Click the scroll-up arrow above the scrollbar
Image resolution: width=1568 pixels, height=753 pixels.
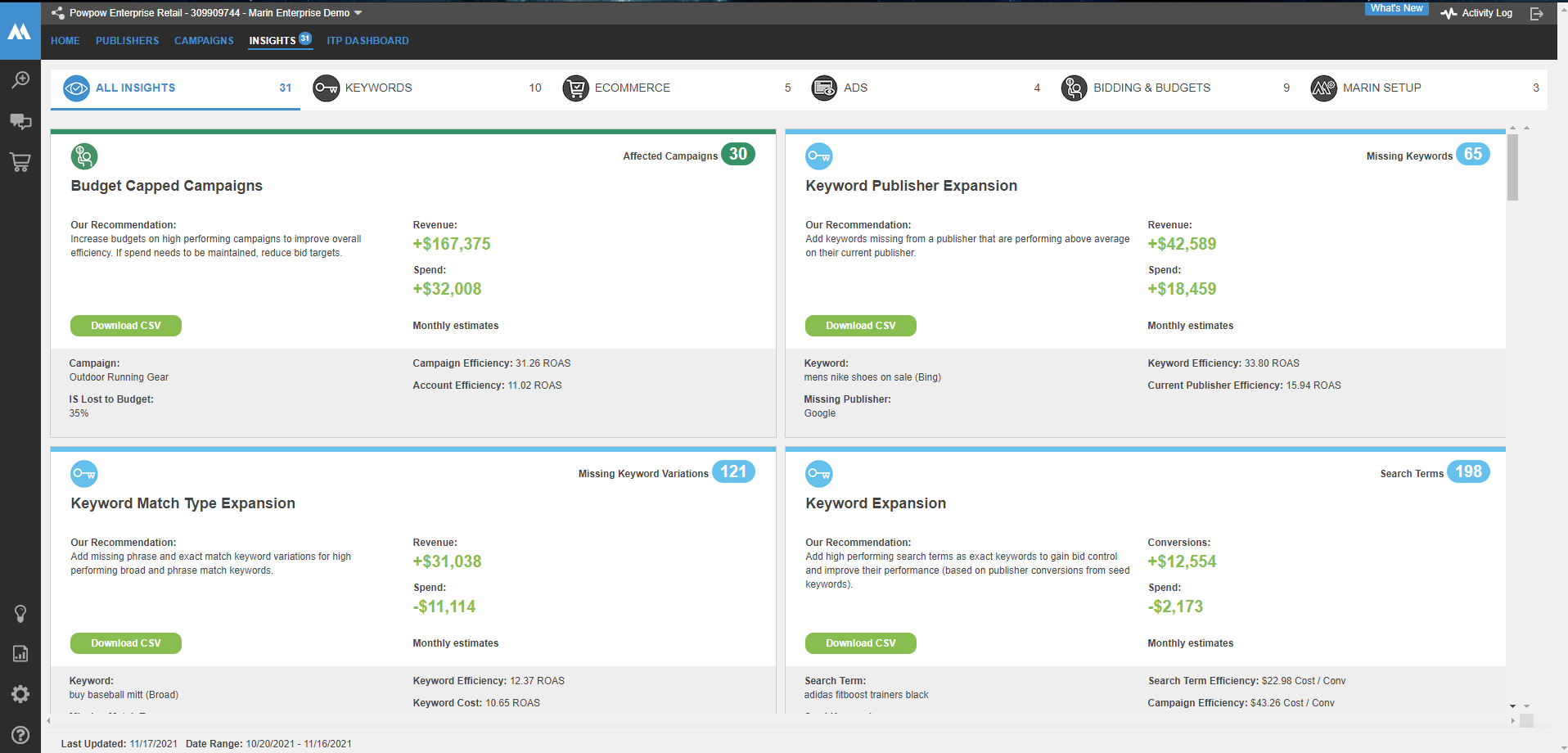[x=1513, y=129]
